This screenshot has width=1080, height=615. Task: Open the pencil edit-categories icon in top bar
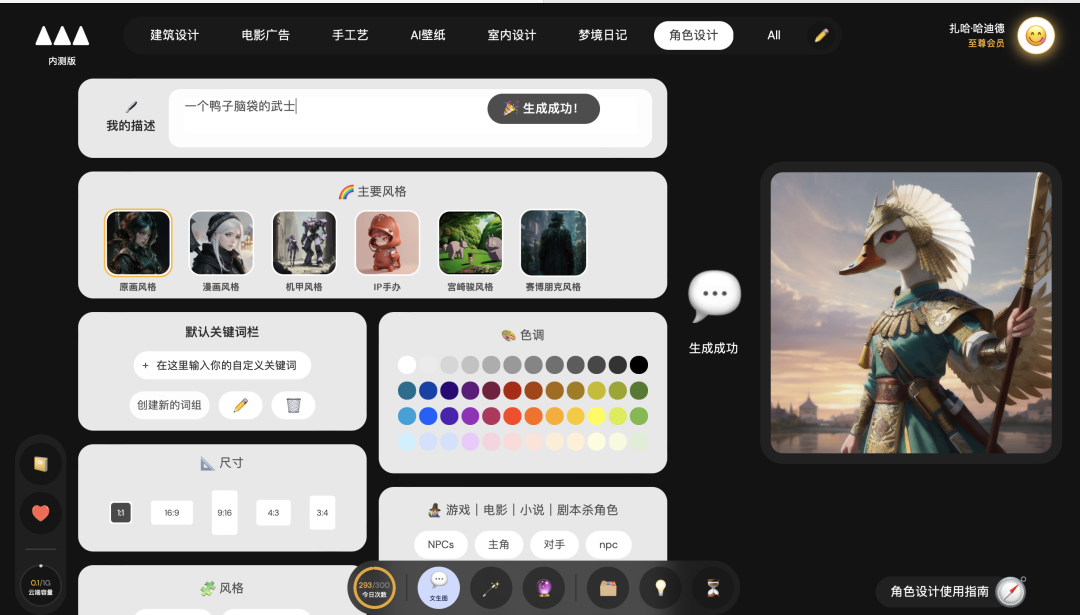821,35
